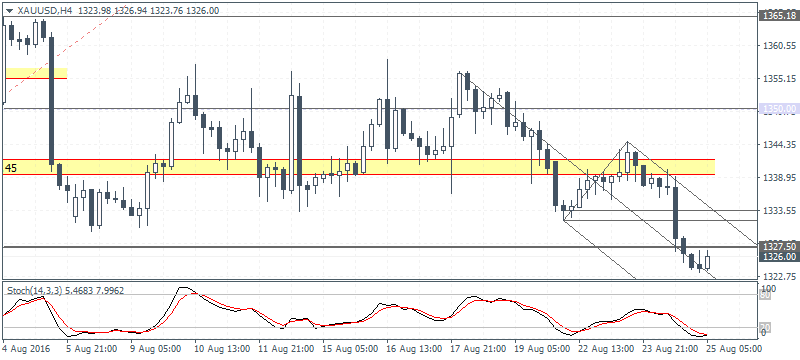Viewport: 800px width, 360px height.
Task: Click the 10 Aug 13:00 time label
Action: tap(221, 350)
